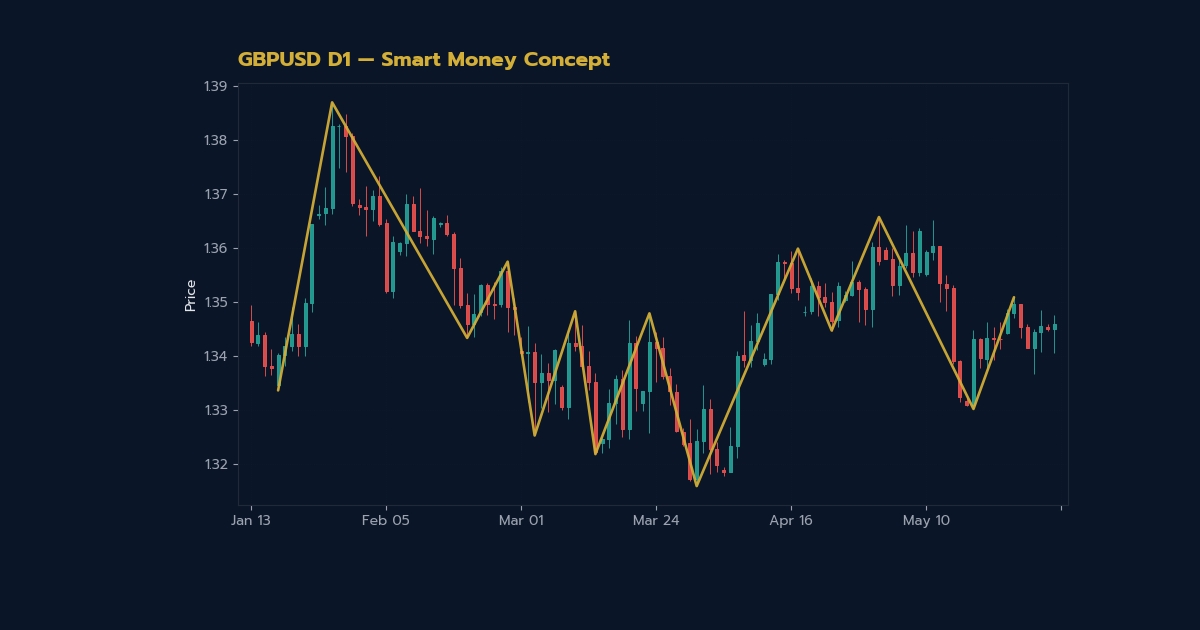1200x630 pixels.
Task: Click the lowest zigzag swing trough near 131.6
Action: [x=696, y=486]
